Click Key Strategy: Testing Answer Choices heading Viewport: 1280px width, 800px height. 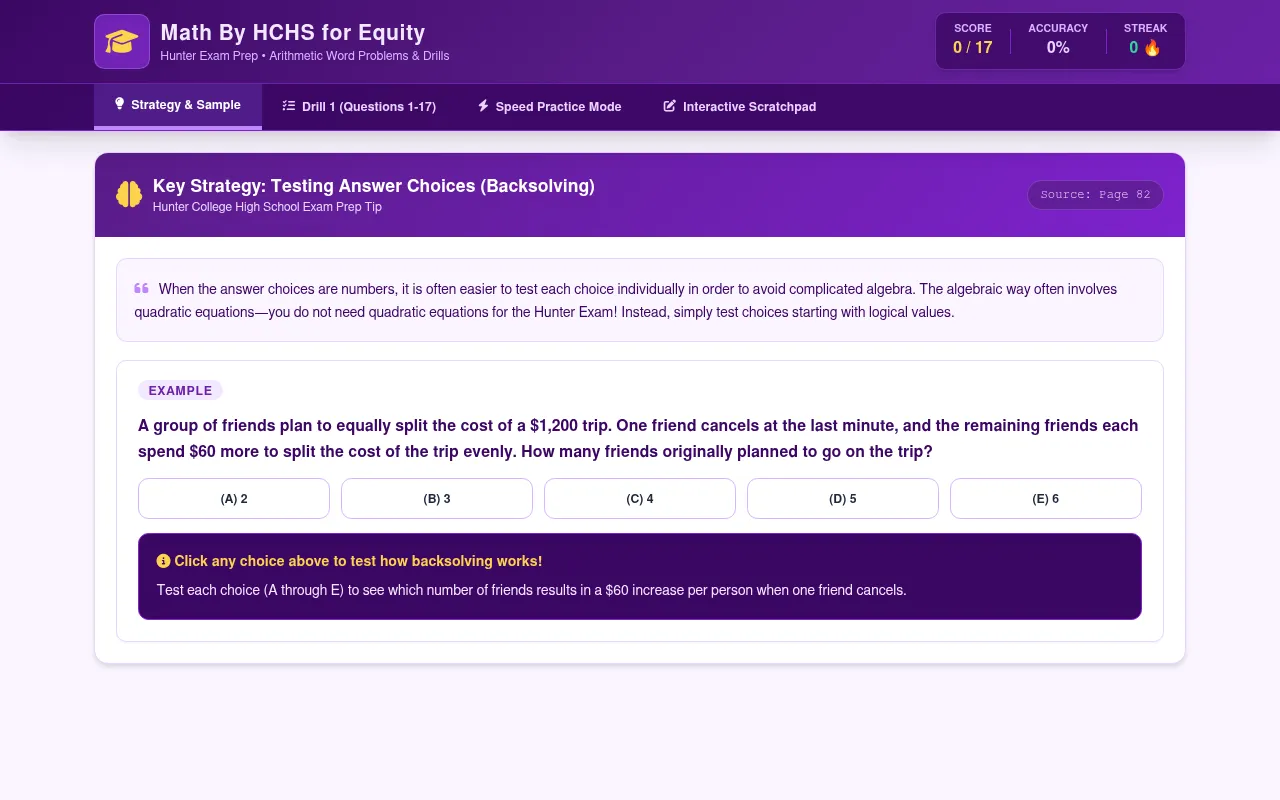[374, 186]
